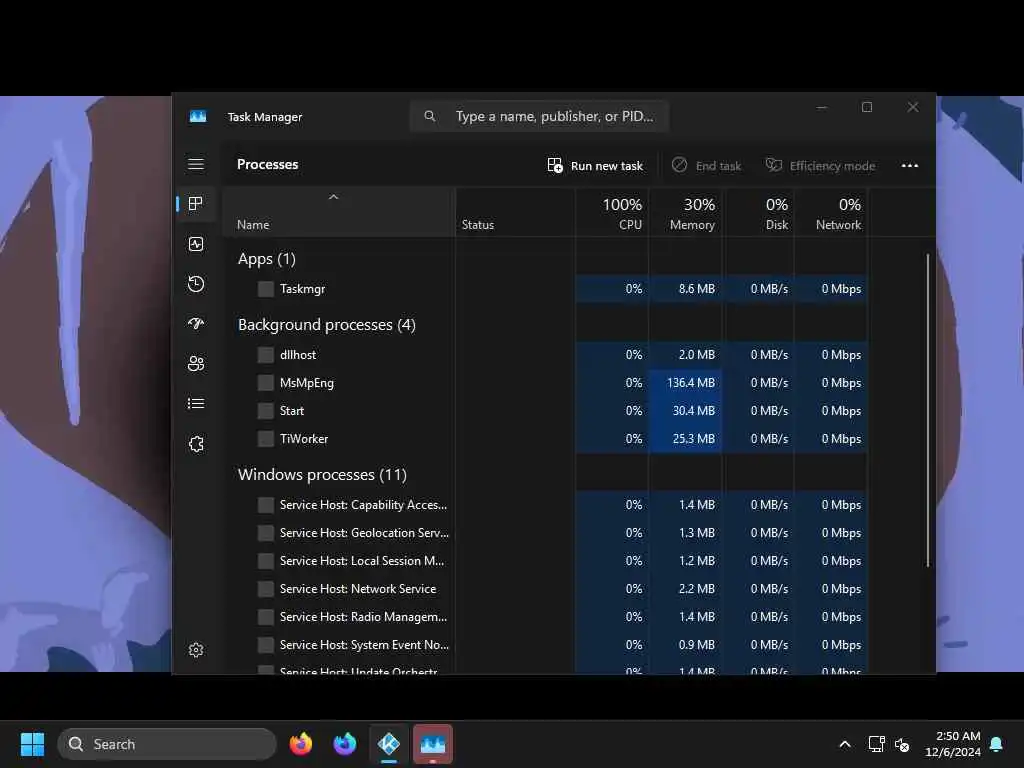The height and width of the screenshot is (768, 1024).
Task: Open the Startup apps sidebar icon
Action: click(196, 323)
